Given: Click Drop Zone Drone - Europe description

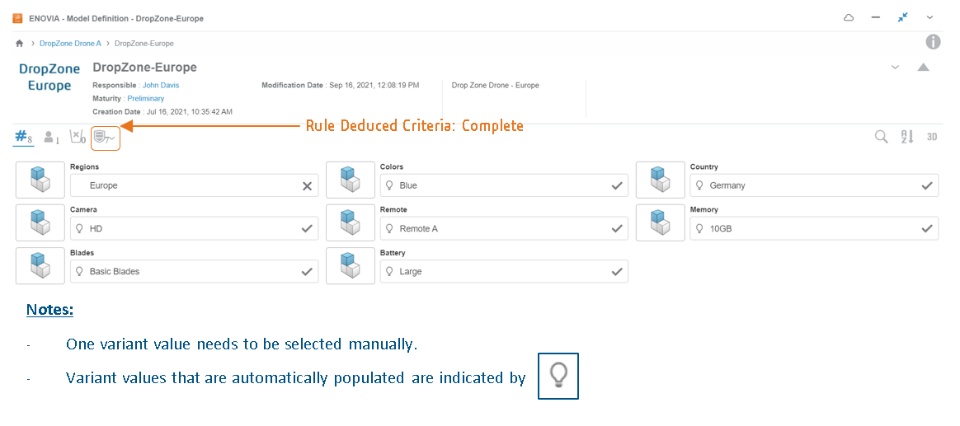Looking at the screenshot, I should tap(495, 85).
